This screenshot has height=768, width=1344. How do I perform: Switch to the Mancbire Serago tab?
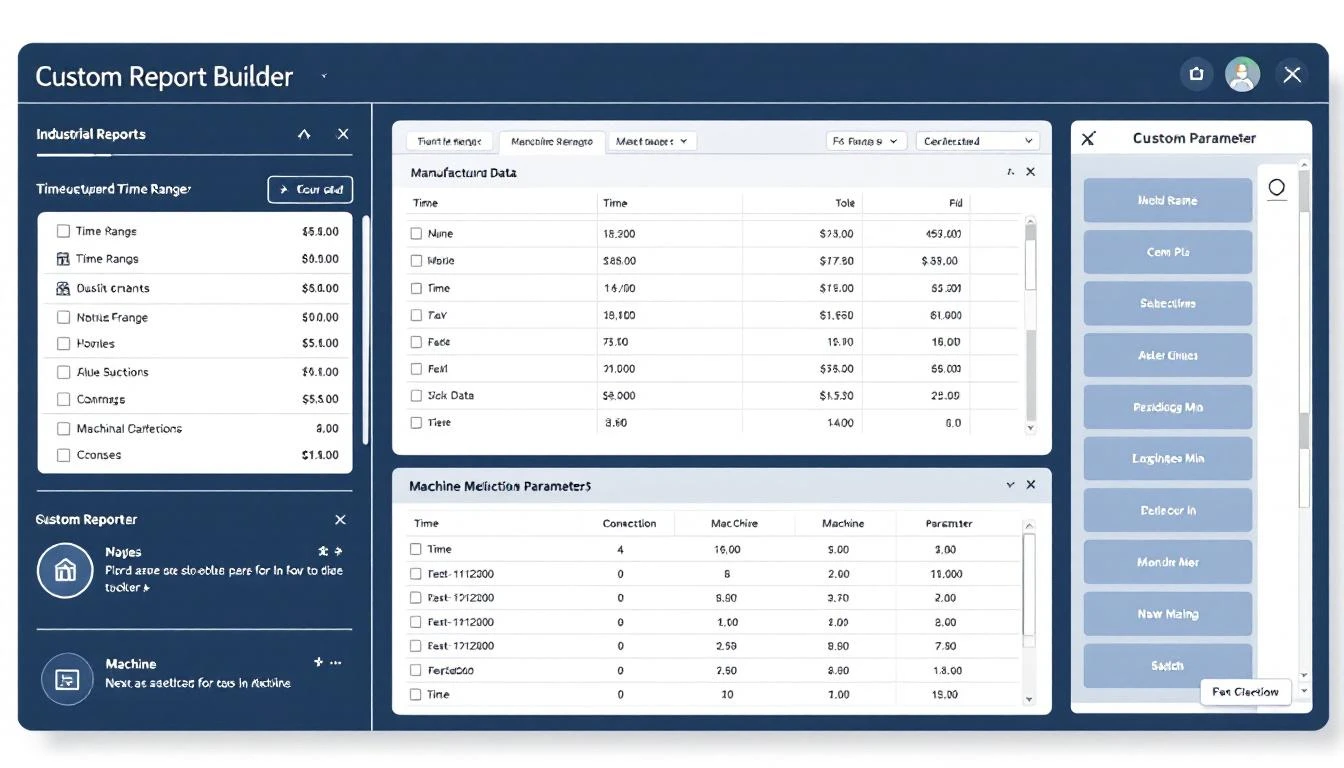(x=551, y=141)
